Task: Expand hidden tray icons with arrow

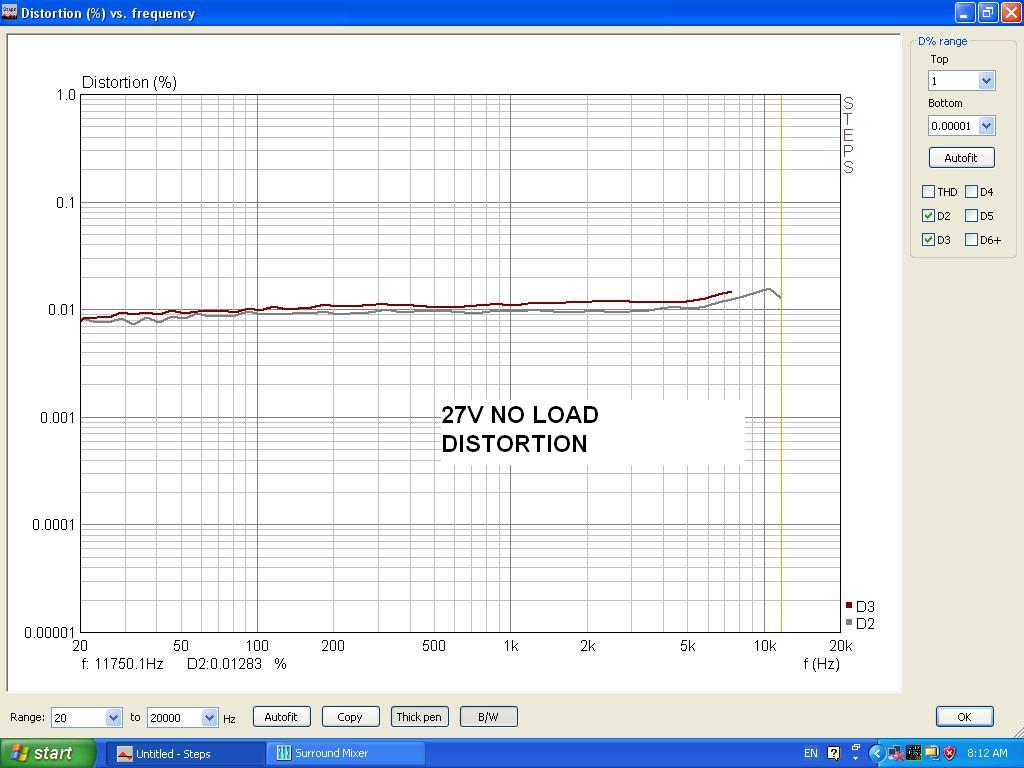Action: 876,753
